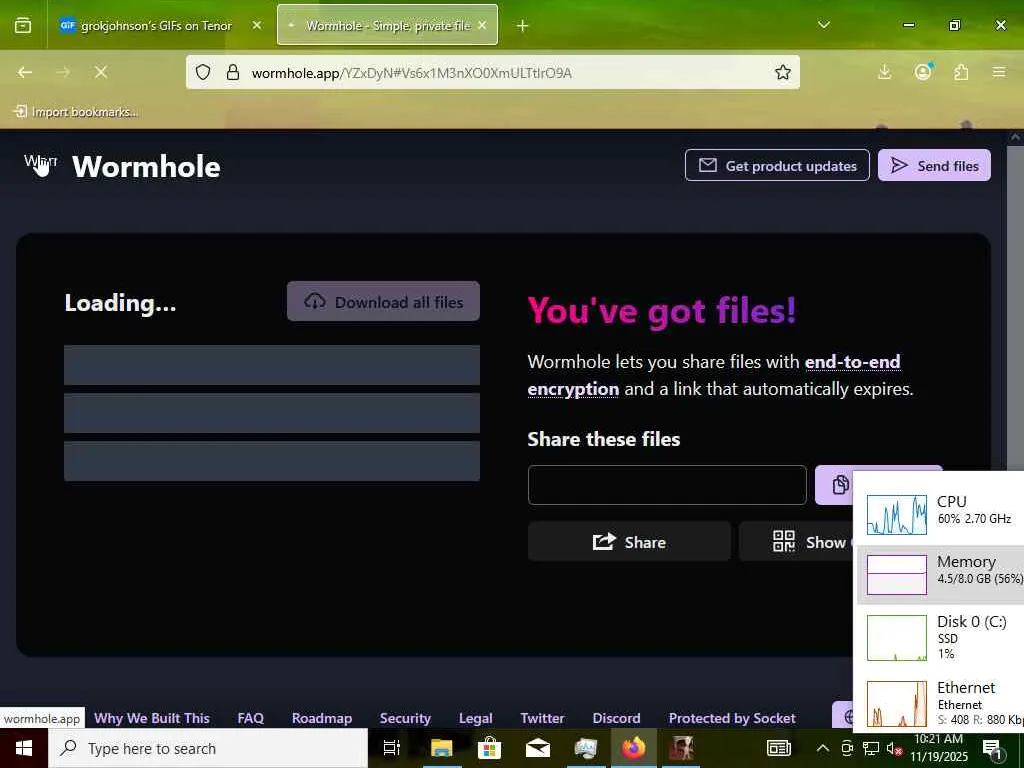Open the network tray icon

point(871,748)
